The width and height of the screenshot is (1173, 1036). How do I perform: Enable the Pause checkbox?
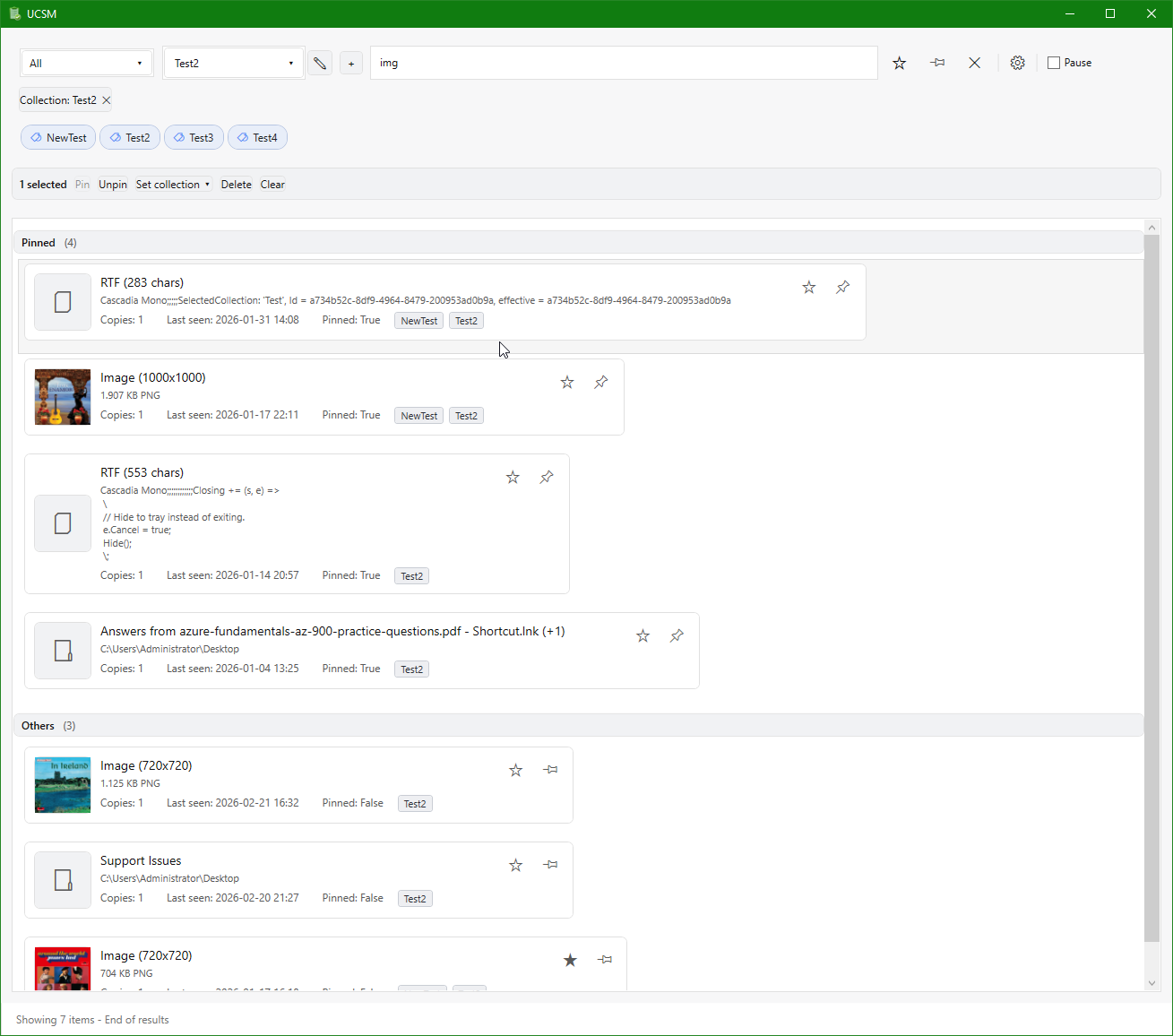[x=1054, y=63]
